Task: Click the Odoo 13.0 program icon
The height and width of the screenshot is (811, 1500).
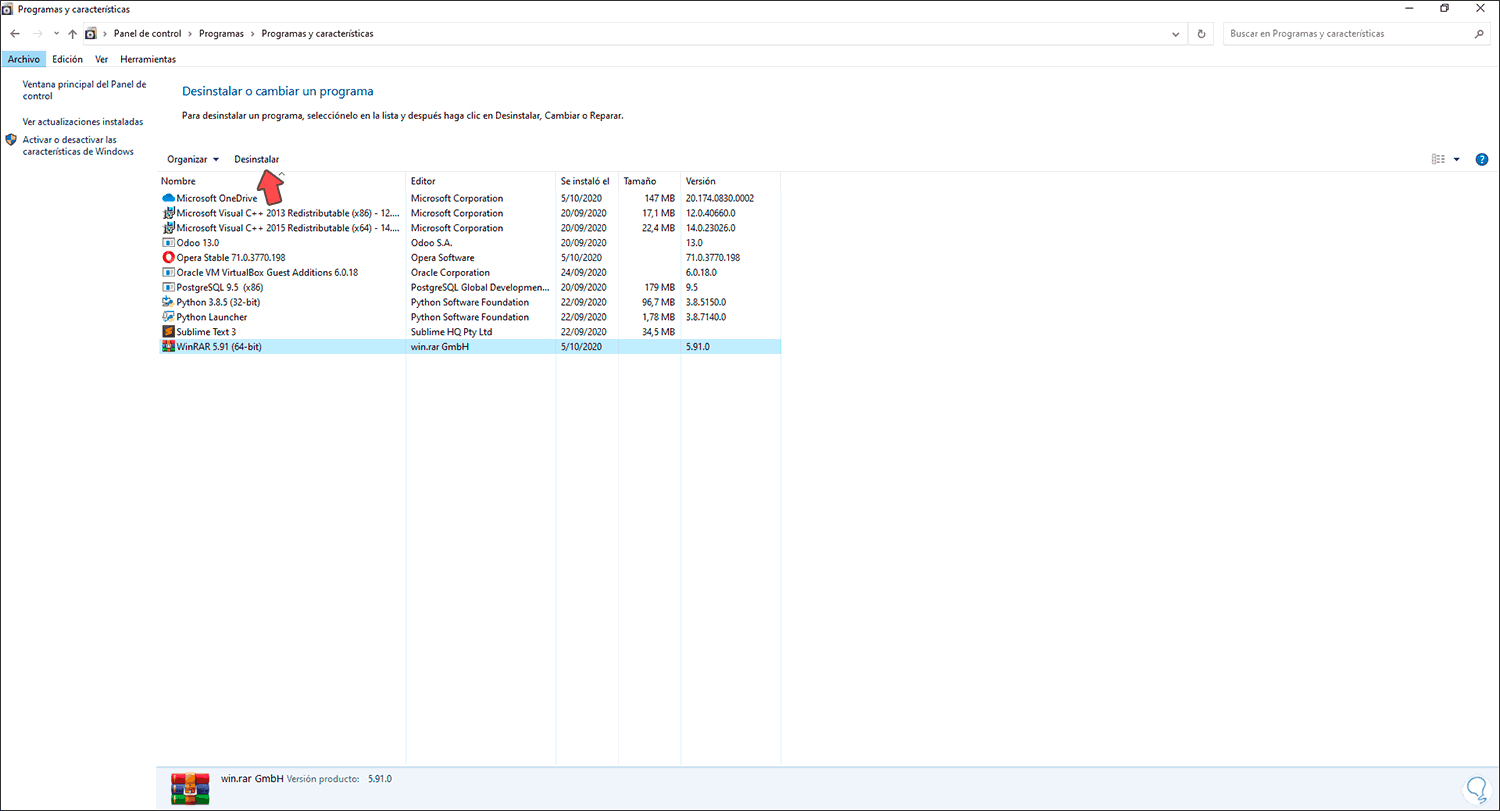Action: [168, 243]
